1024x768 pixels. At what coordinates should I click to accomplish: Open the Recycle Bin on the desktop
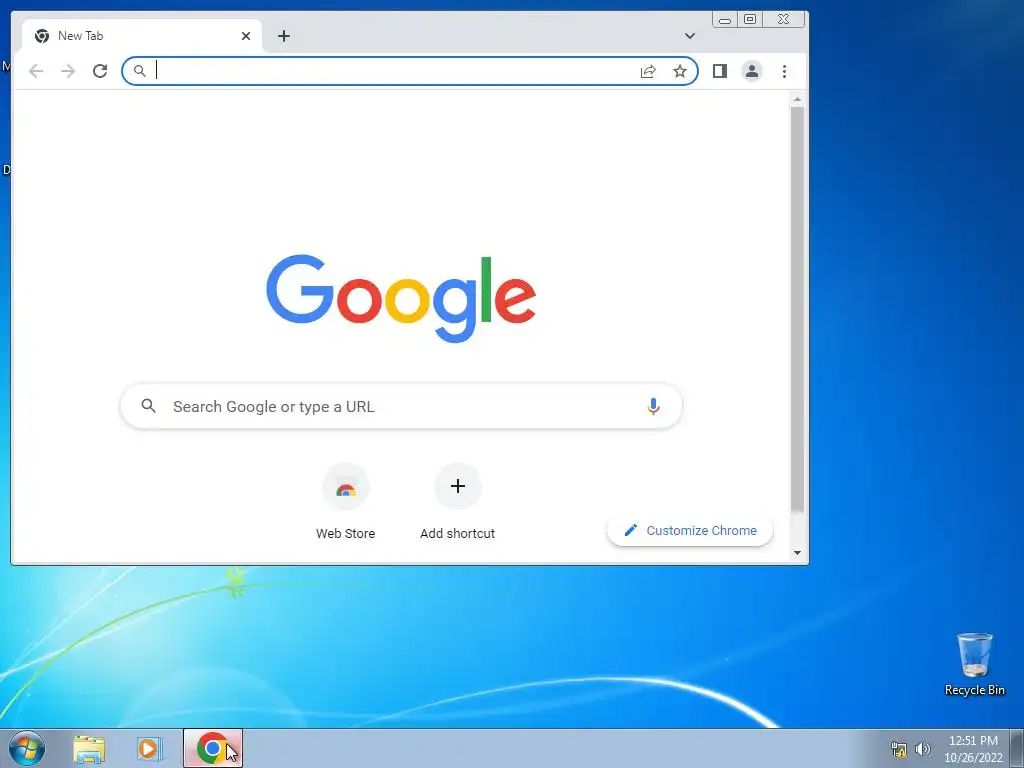974,664
